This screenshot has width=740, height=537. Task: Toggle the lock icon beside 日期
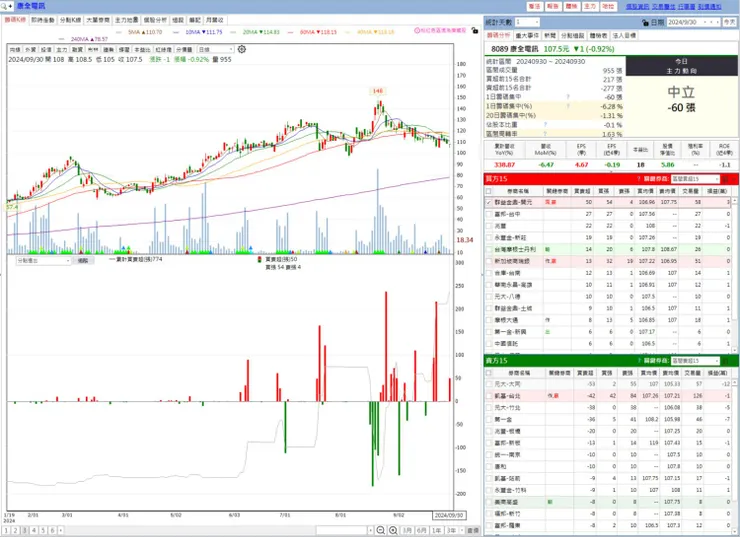(645, 22)
